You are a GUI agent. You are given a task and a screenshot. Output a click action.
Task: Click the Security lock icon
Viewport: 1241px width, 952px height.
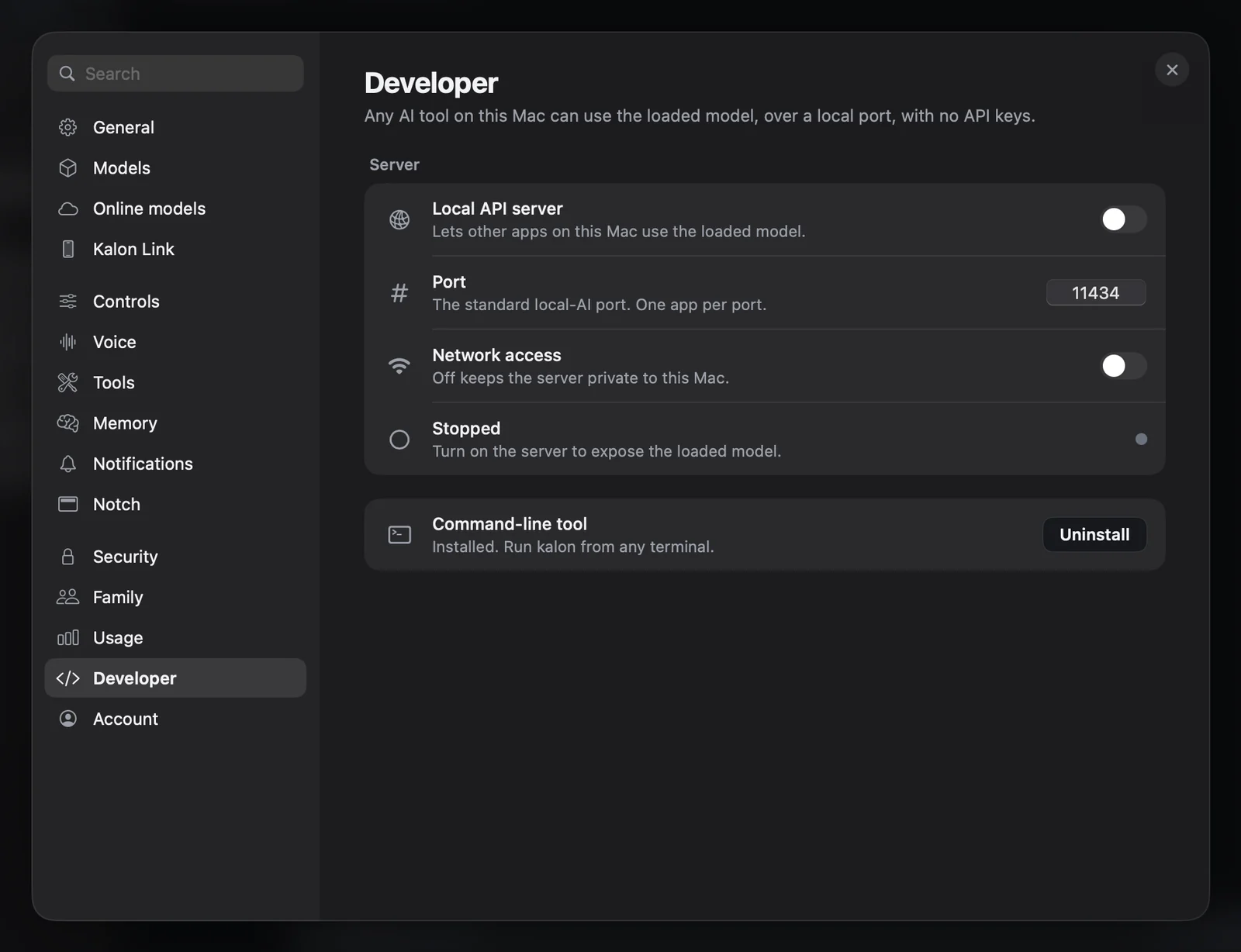[x=68, y=557]
